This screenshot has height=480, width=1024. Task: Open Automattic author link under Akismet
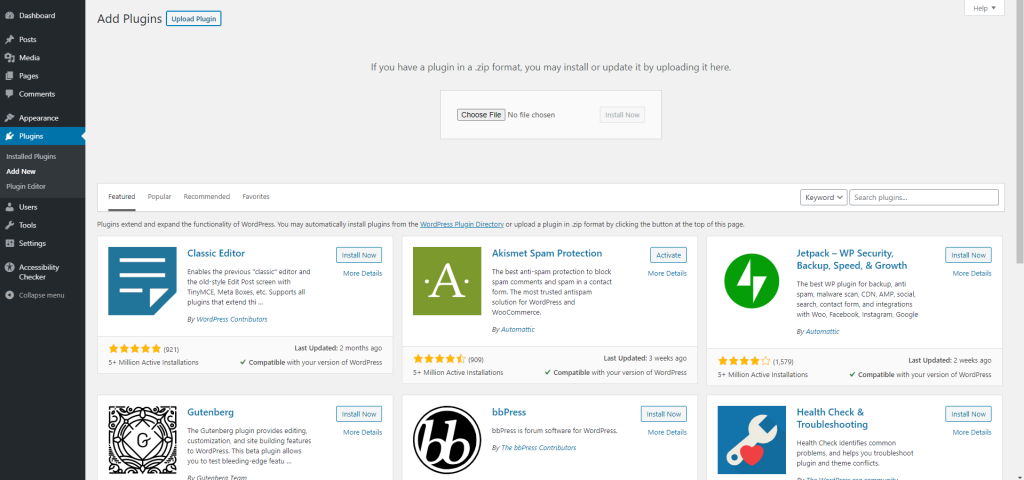pyautogui.click(x=518, y=330)
